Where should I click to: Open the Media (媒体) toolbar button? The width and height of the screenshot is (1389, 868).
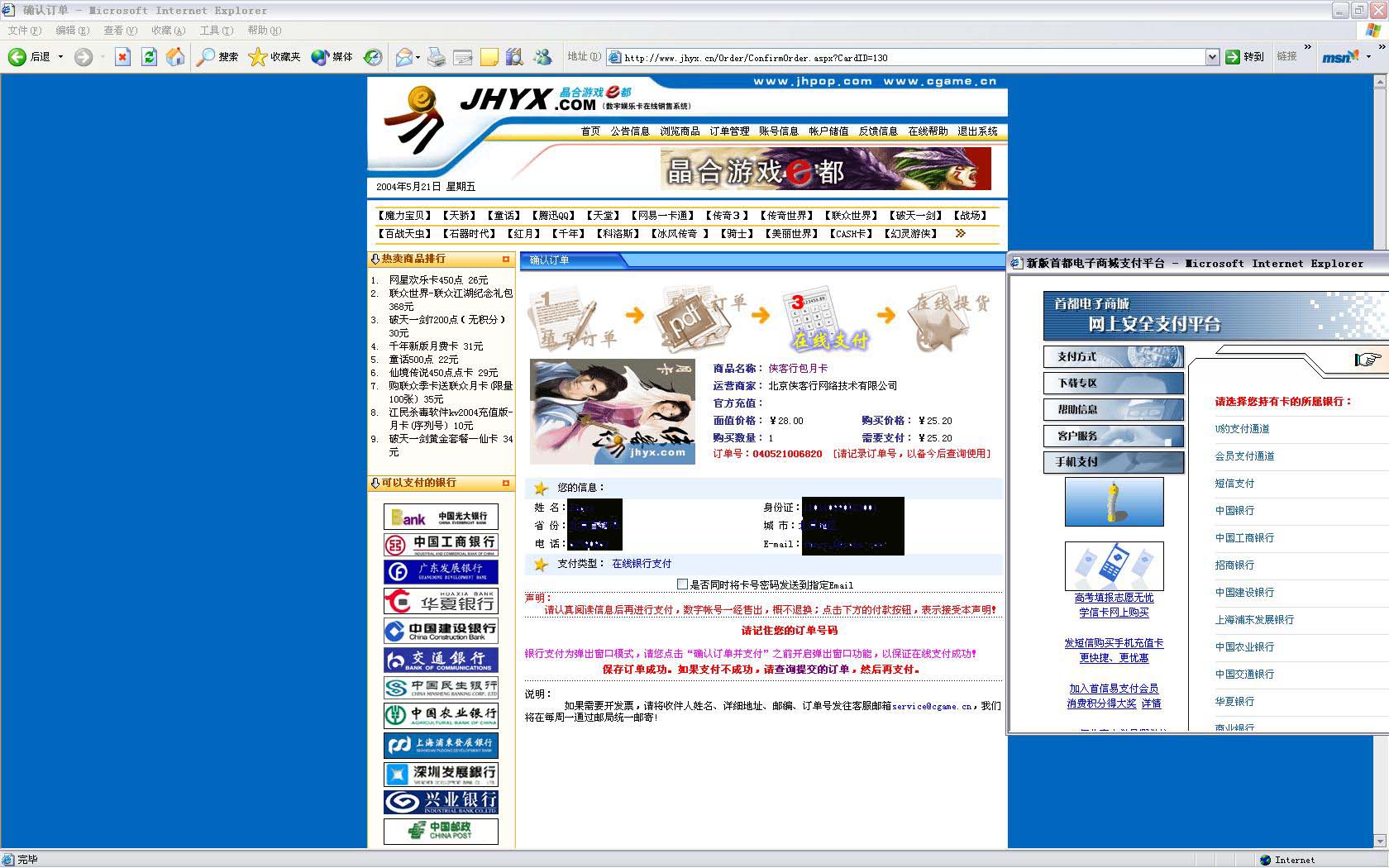[x=332, y=57]
